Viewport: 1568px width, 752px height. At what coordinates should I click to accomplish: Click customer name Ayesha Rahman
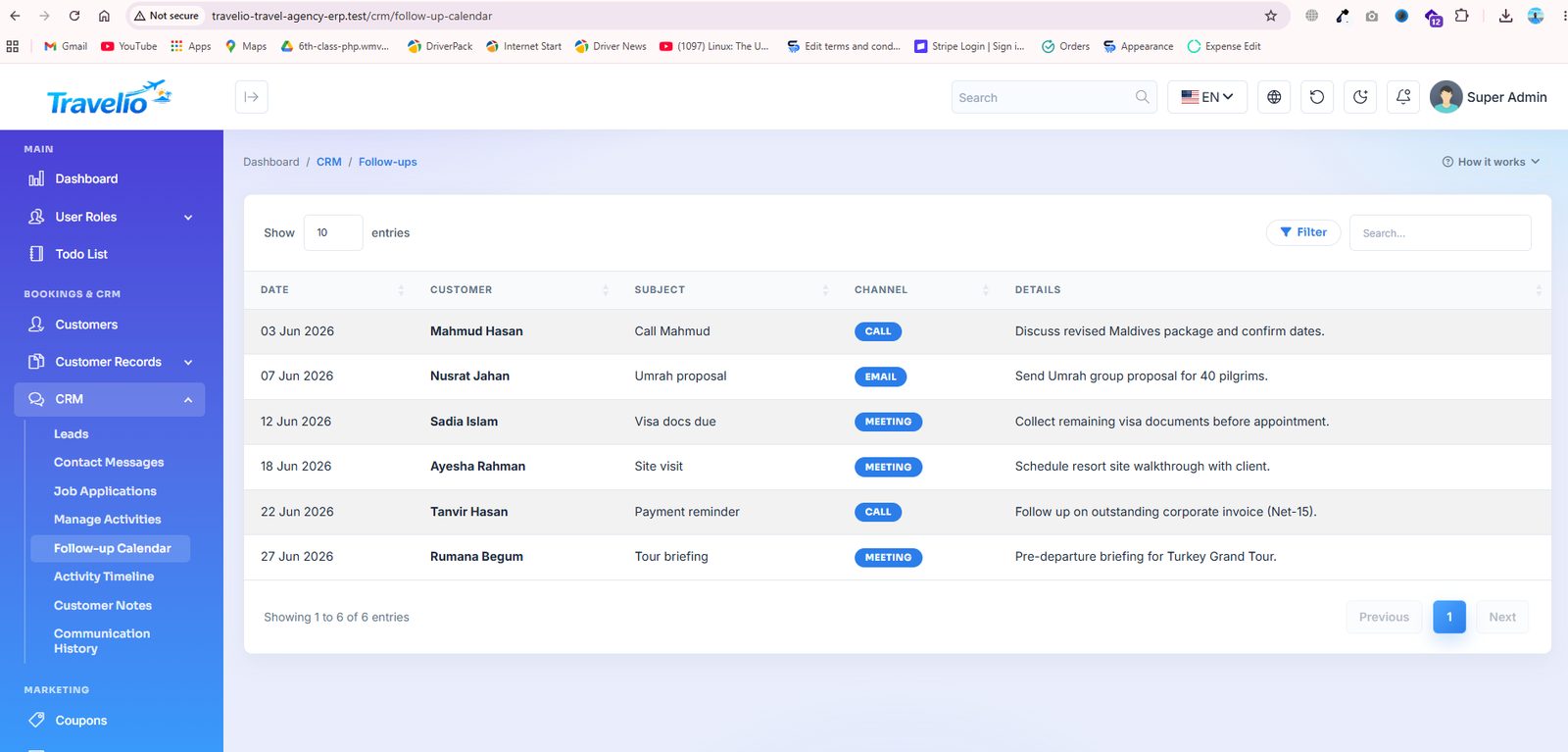click(x=477, y=467)
